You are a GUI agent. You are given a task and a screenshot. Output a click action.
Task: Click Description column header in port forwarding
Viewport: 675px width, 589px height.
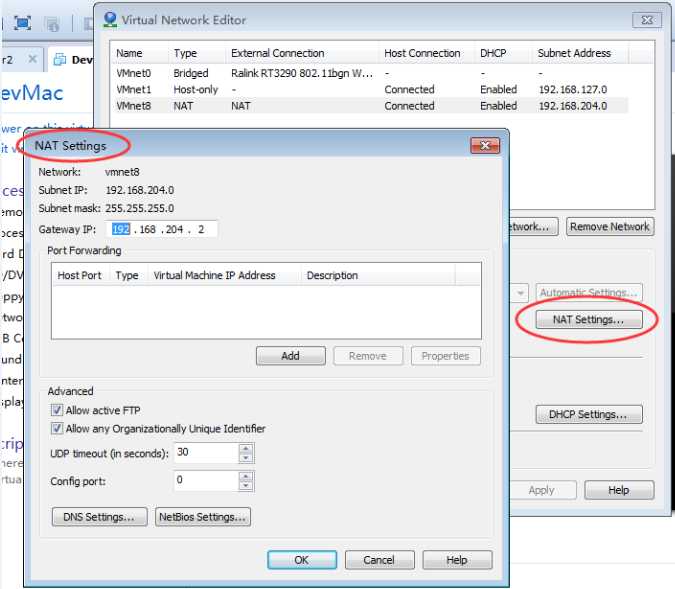(378, 275)
